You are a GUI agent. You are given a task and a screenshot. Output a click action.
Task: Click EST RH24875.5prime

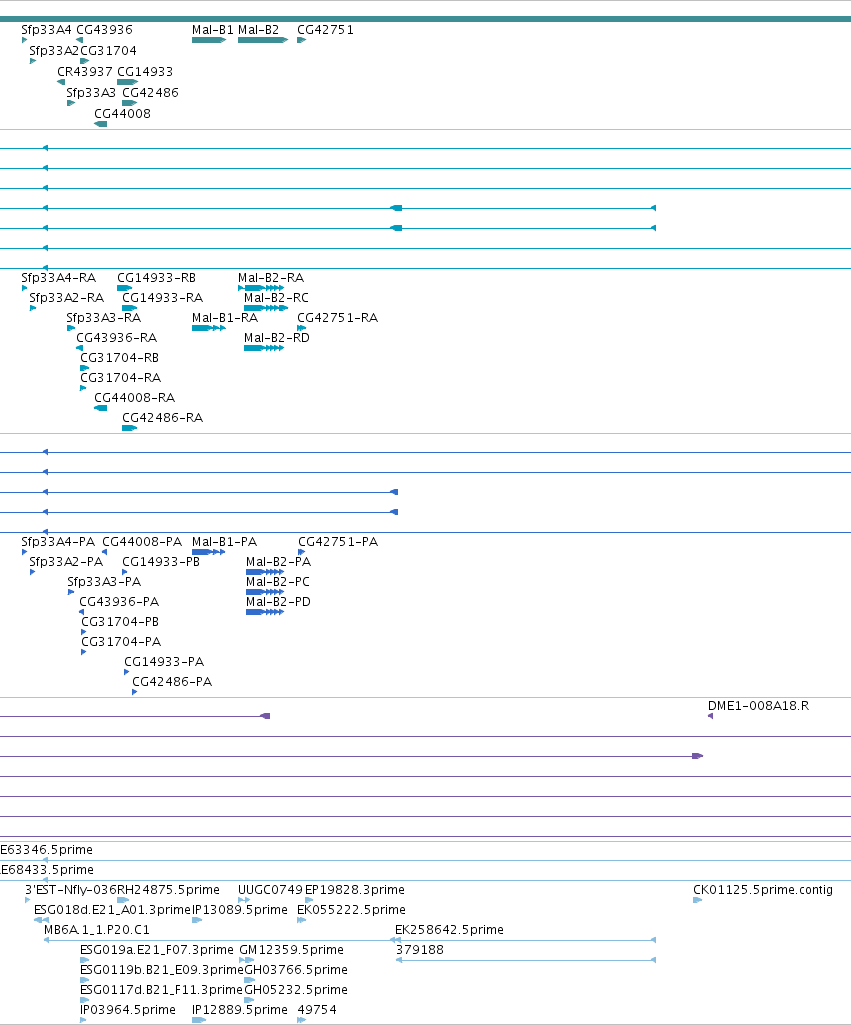(x=123, y=900)
